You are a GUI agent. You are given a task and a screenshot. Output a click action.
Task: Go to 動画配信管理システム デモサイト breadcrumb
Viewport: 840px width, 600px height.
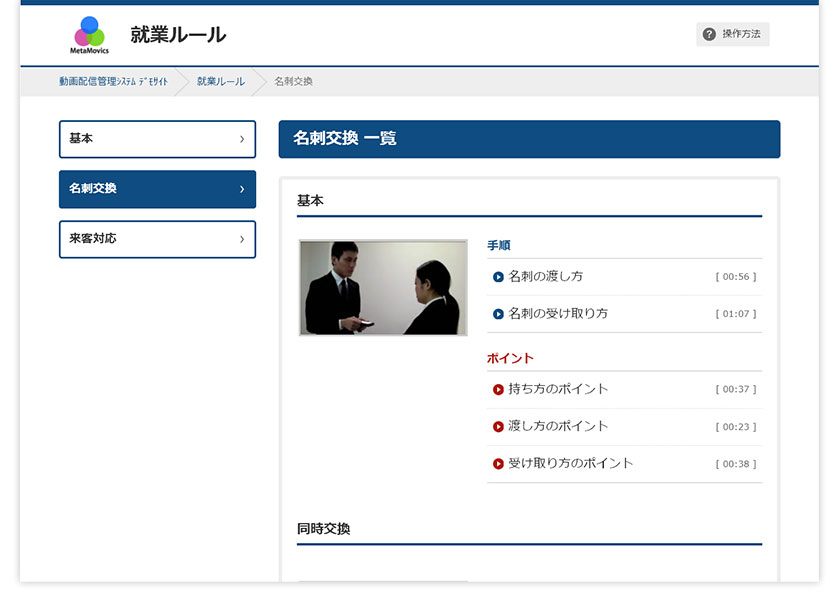pos(113,81)
